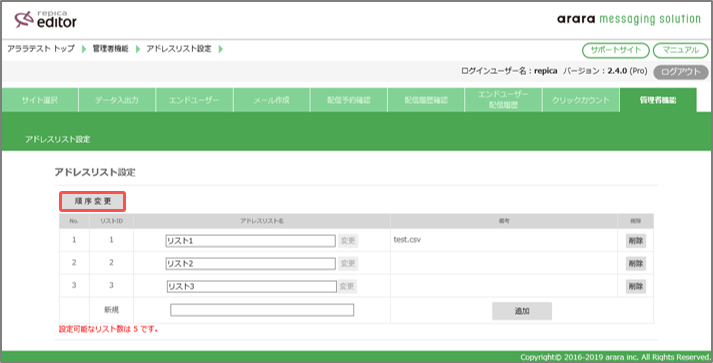713x363 pixels.
Task: Switch to the クリックカウント tab
Action: tap(581, 100)
